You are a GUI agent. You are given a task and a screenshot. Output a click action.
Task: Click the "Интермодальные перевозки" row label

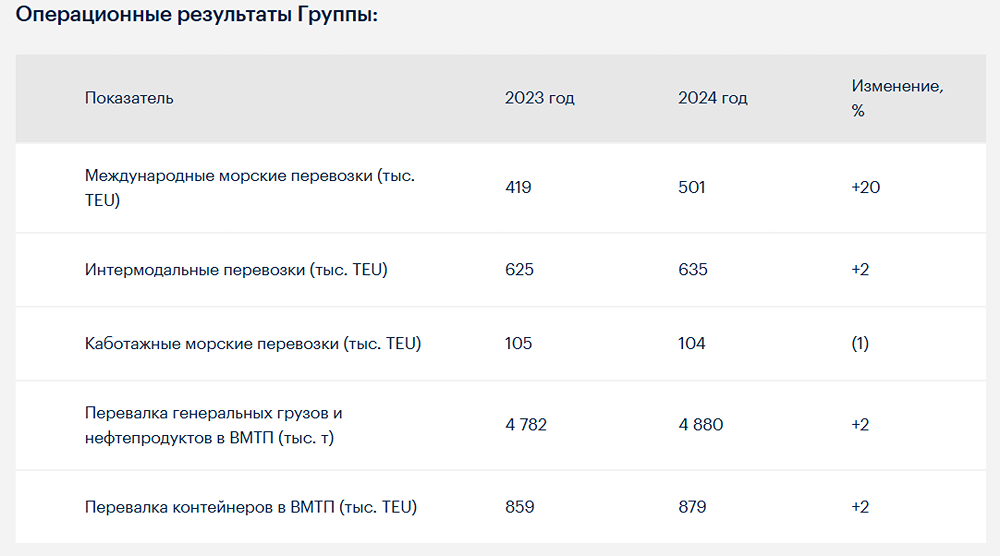(x=236, y=270)
